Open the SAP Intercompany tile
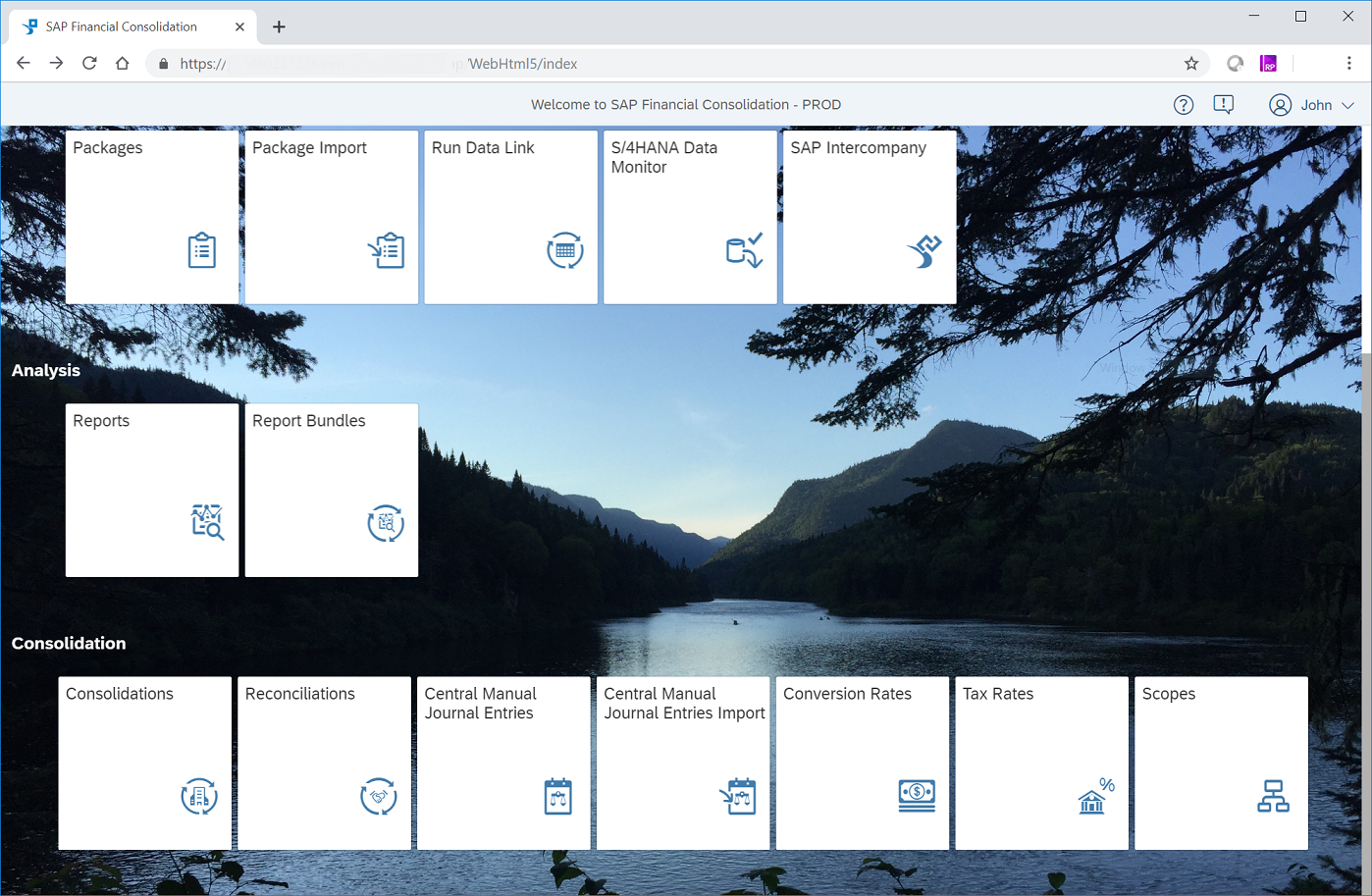 (870, 217)
